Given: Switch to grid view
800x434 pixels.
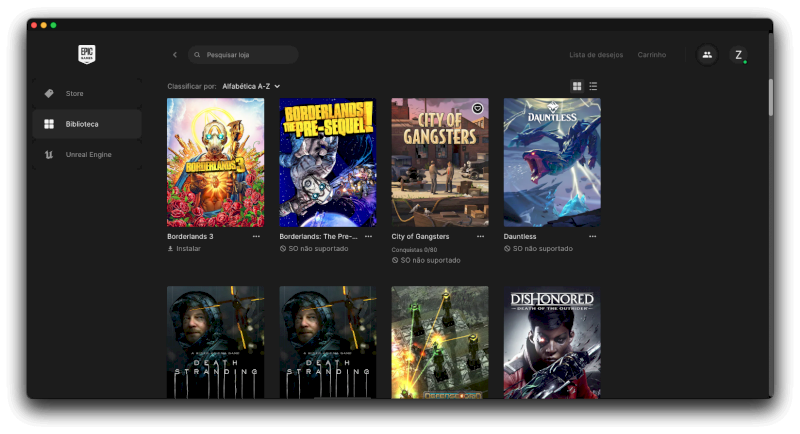Looking at the screenshot, I should pos(577,86).
